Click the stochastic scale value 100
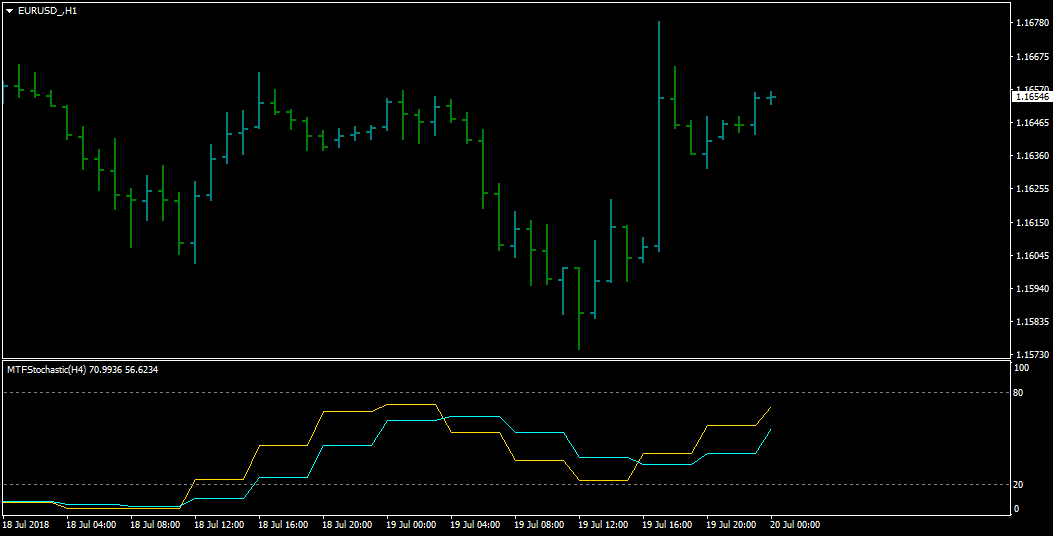This screenshot has height=536, width=1053. [x=1021, y=368]
